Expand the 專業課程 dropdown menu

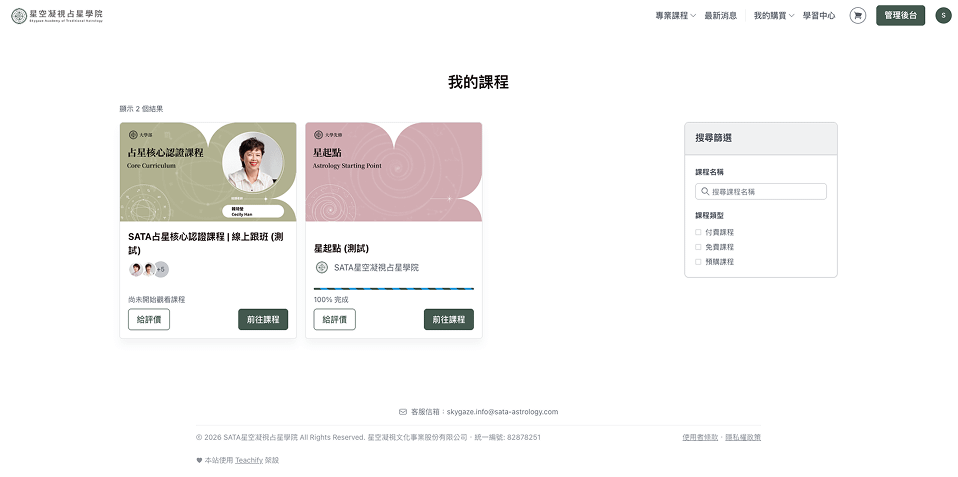675,15
